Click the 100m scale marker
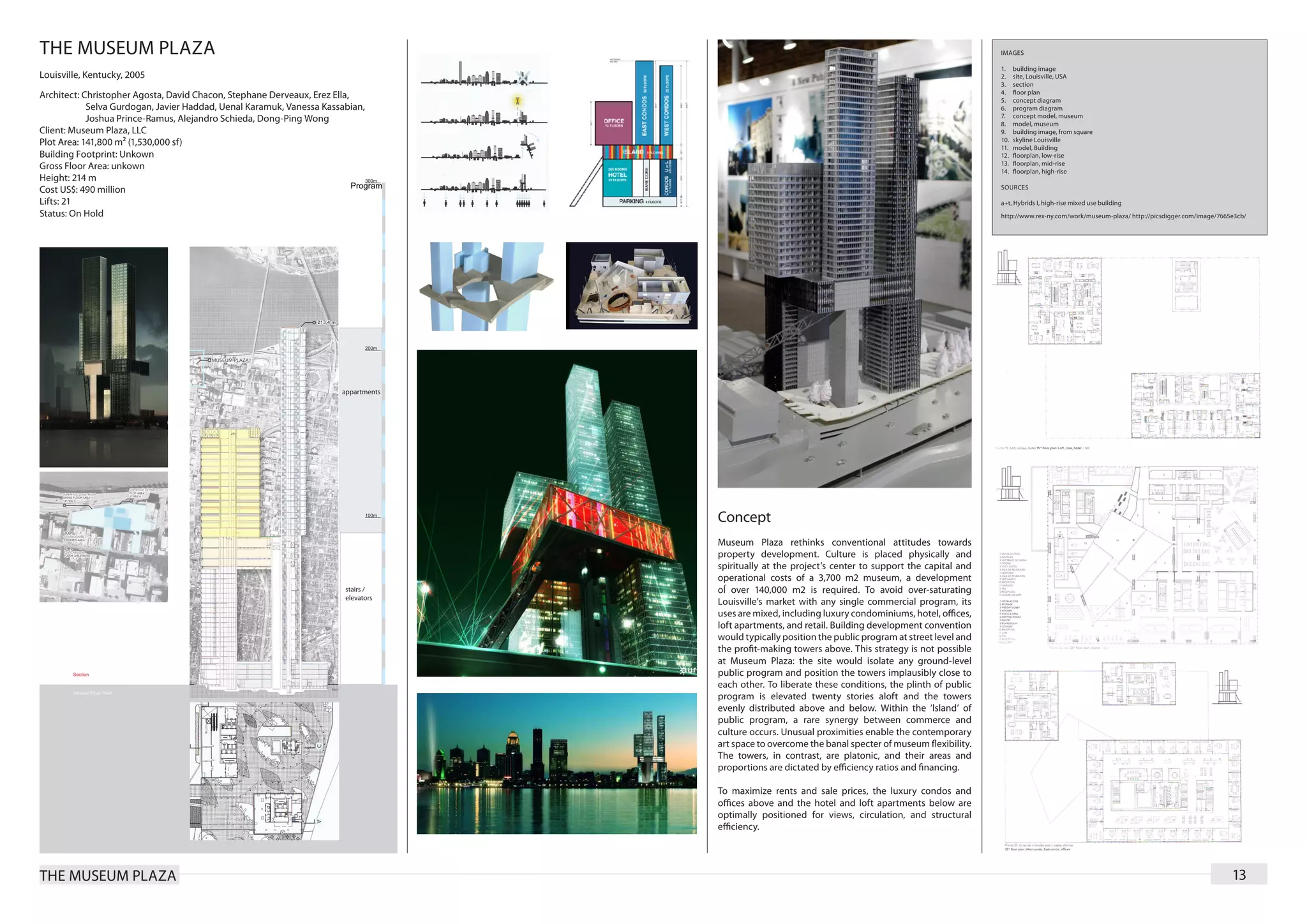 click(x=371, y=516)
